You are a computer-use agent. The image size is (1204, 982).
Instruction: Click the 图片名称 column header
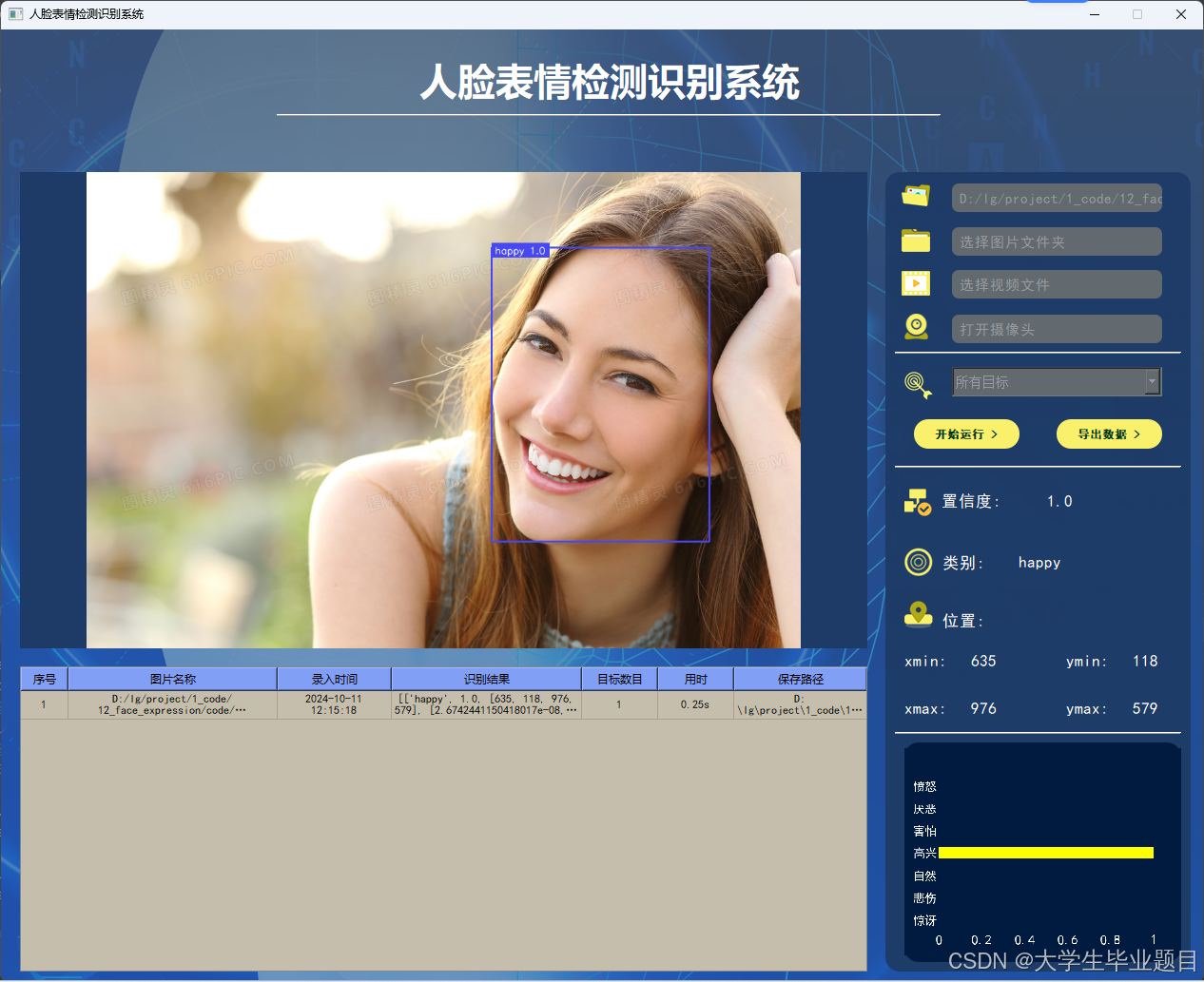click(x=172, y=679)
